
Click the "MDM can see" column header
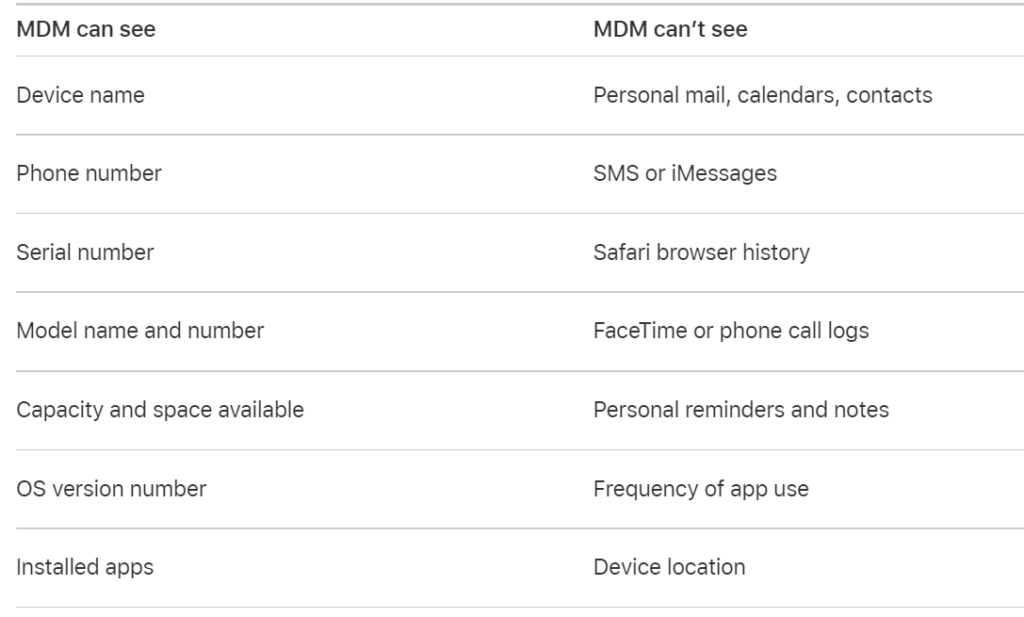[x=86, y=30]
